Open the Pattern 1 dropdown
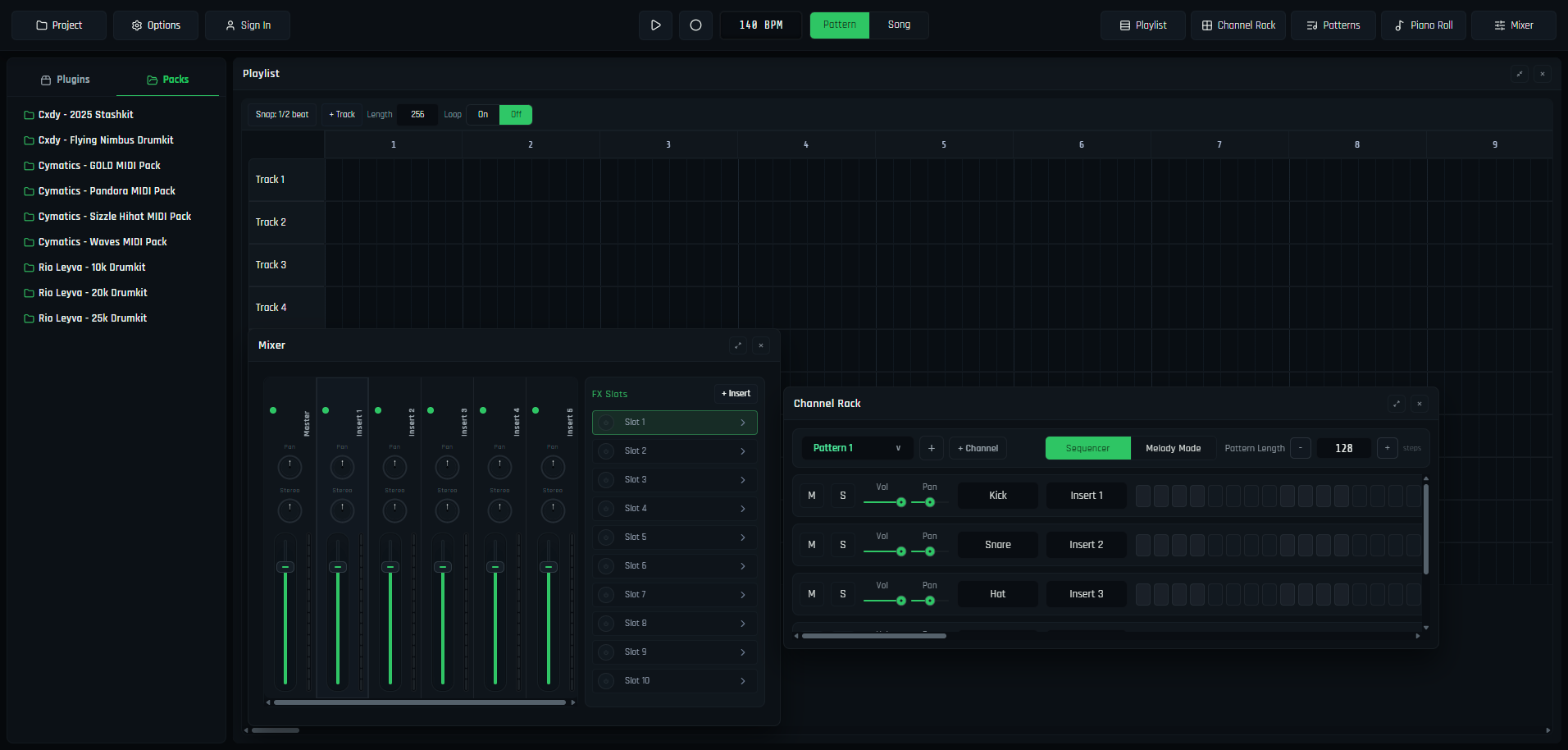 [857, 448]
